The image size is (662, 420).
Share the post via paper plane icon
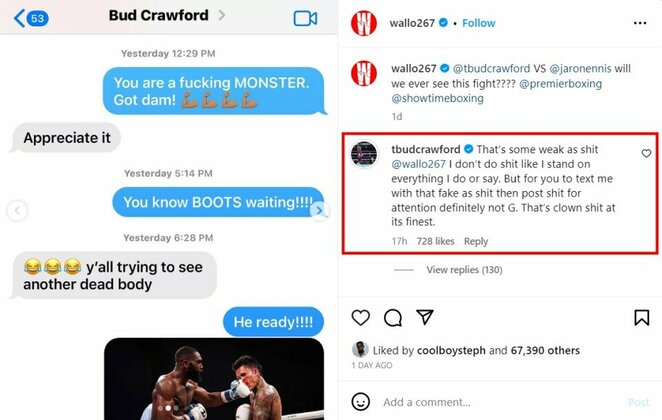425,317
